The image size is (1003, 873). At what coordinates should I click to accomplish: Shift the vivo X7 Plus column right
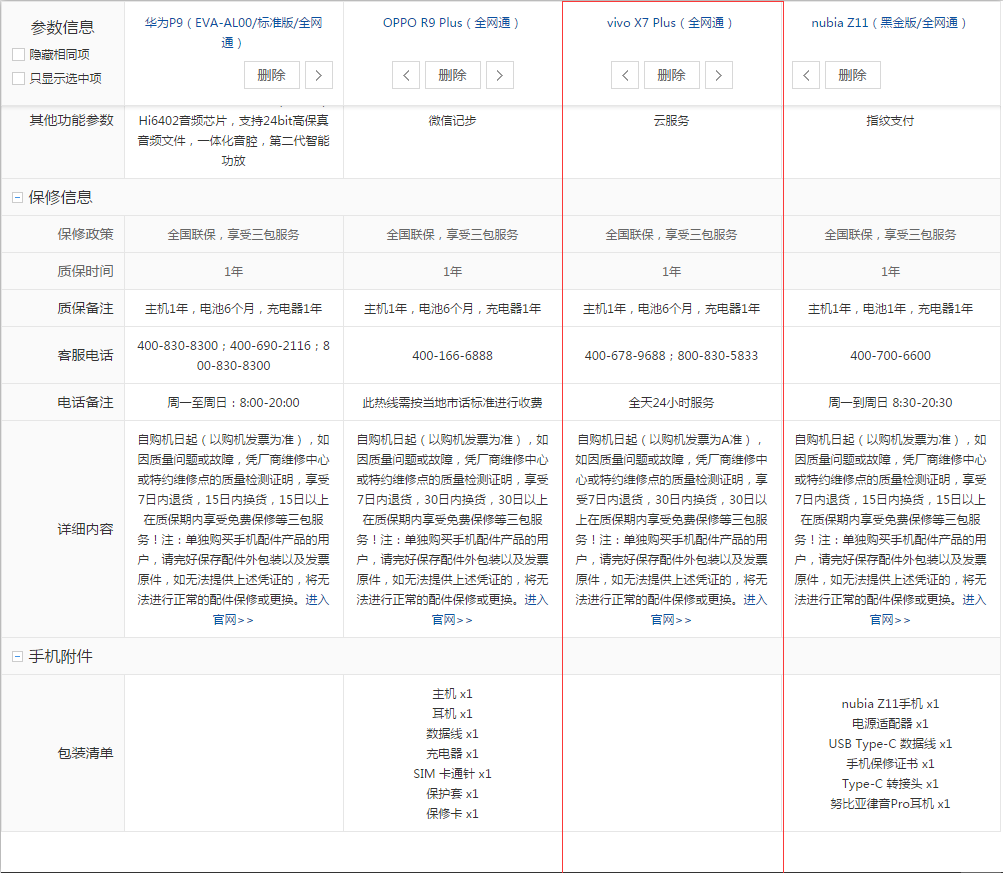coord(718,75)
